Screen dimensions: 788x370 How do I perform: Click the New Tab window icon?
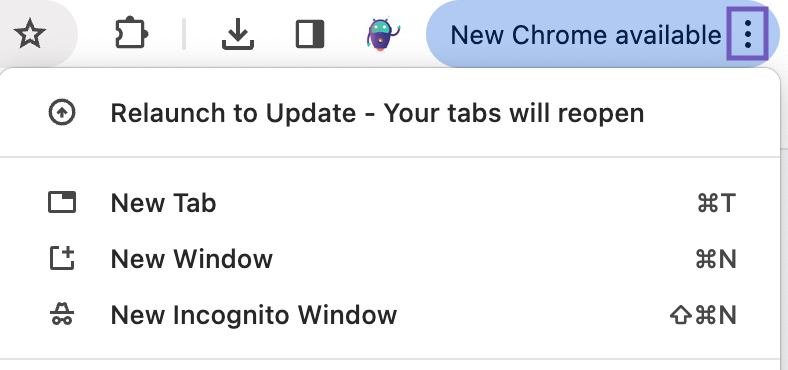[62, 203]
